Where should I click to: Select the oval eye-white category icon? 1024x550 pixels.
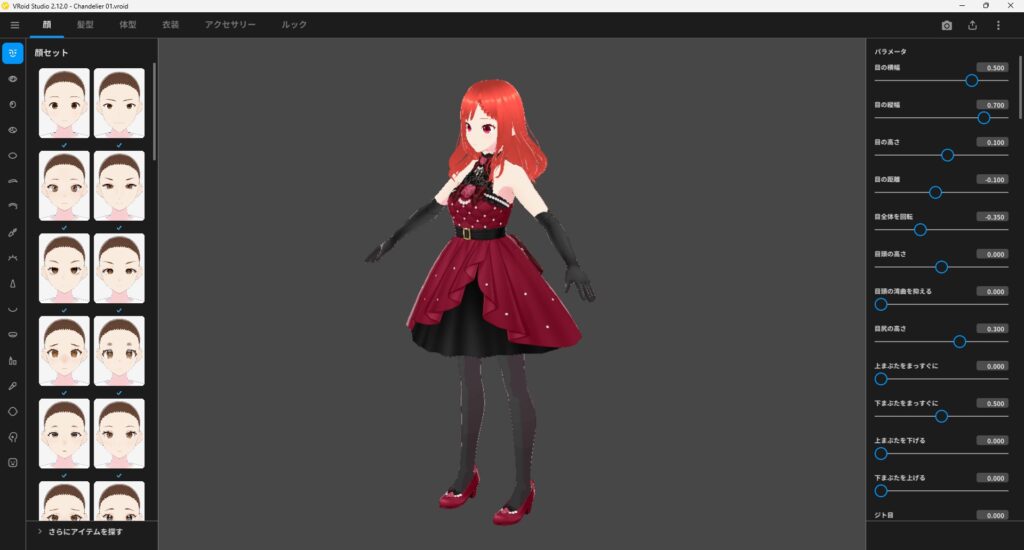(12, 155)
